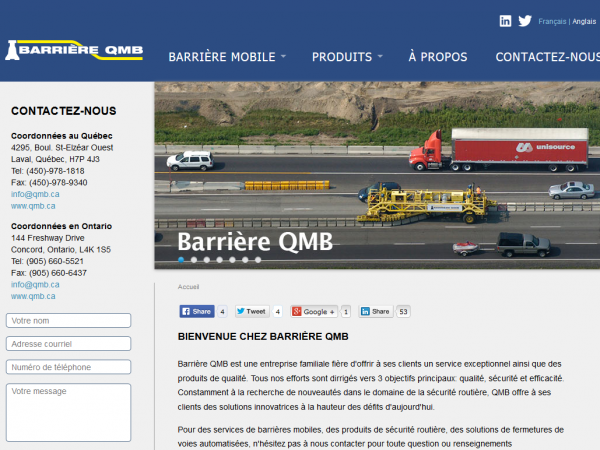Click the Barrière QMB slide caption
This screenshot has width=600, height=450.
click(x=255, y=242)
